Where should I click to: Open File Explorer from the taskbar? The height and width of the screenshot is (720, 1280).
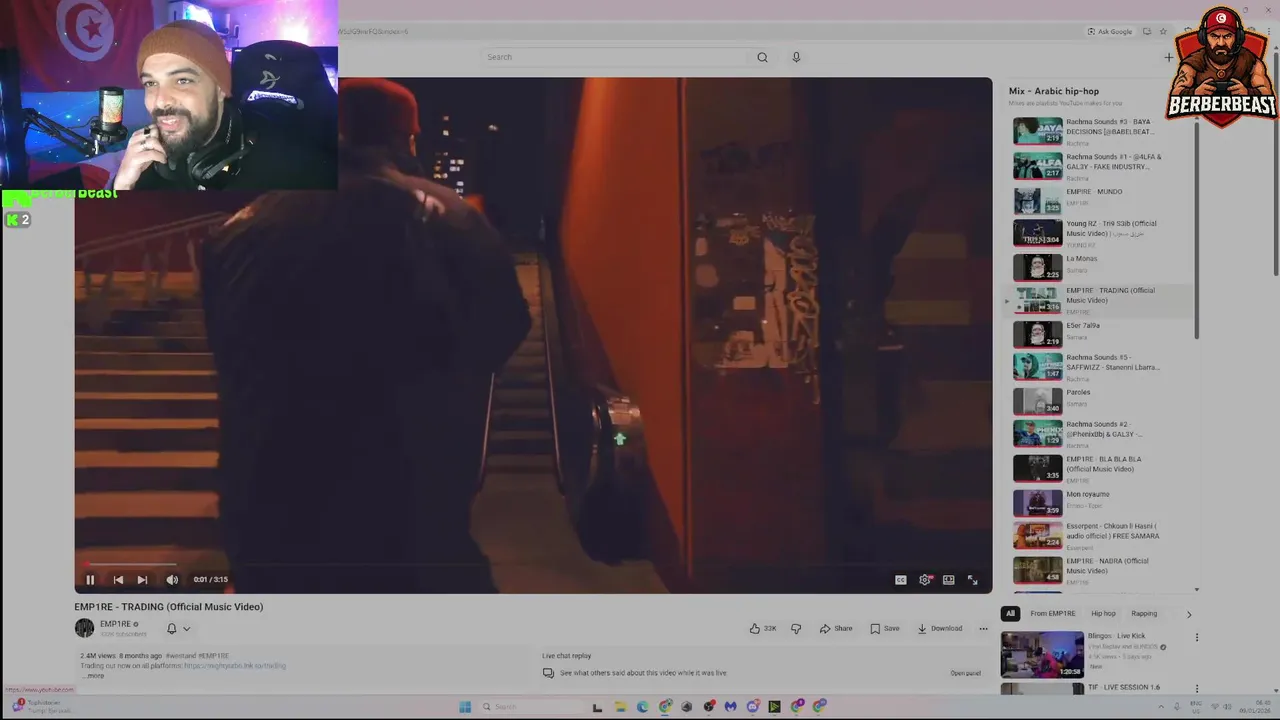point(620,707)
